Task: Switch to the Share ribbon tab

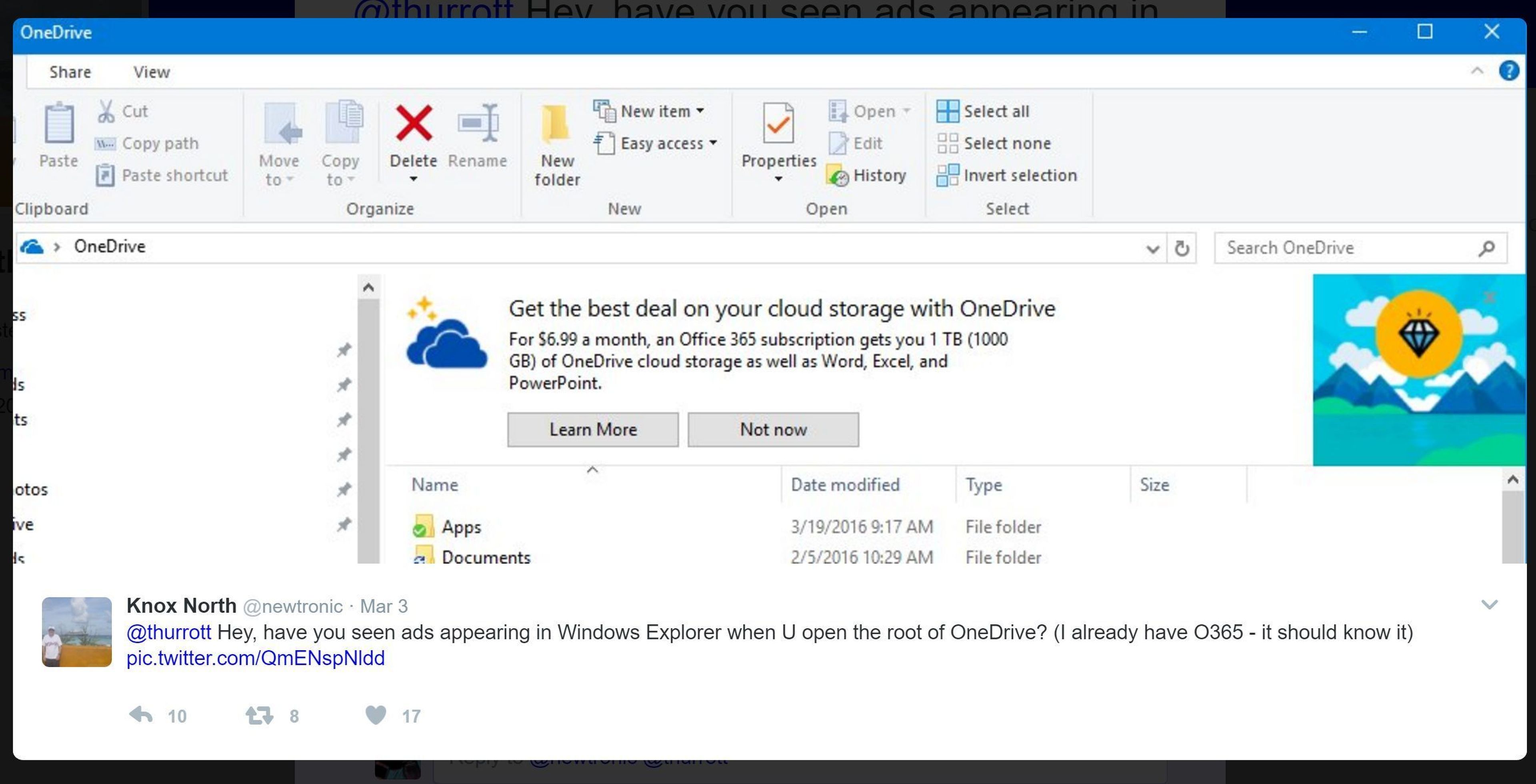Action: [x=70, y=72]
